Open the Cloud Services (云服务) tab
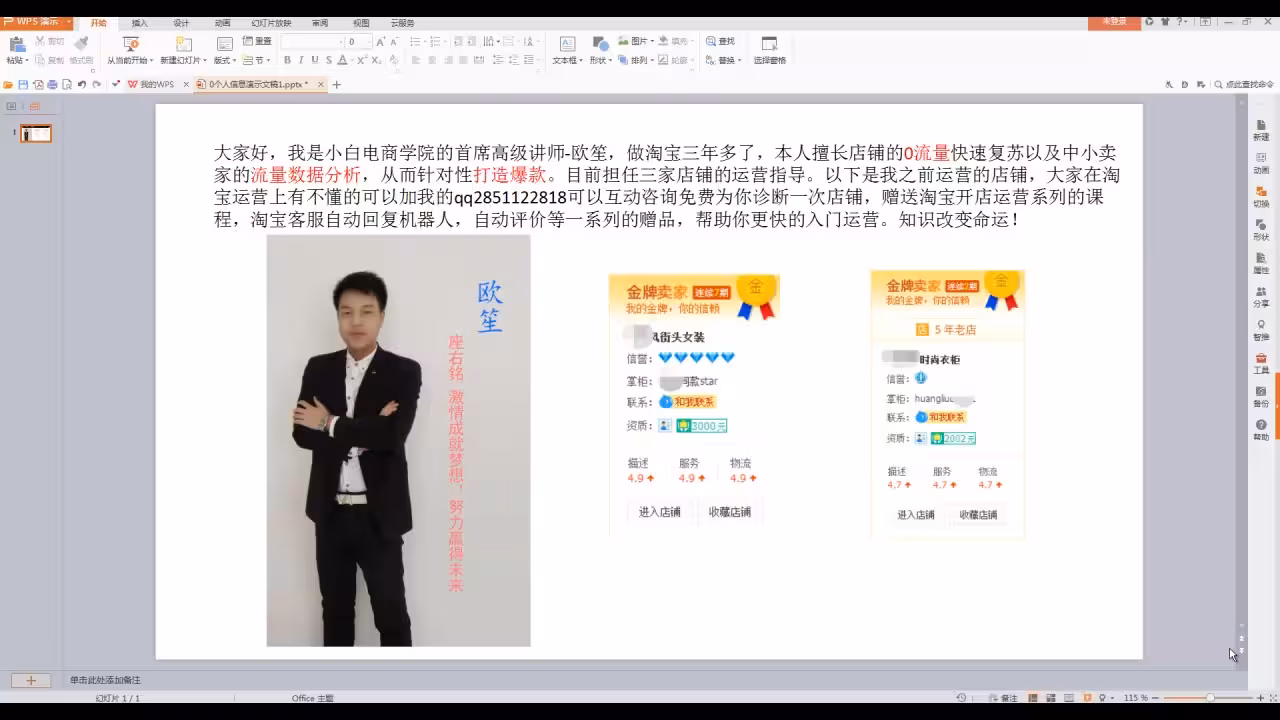 [402, 22]
